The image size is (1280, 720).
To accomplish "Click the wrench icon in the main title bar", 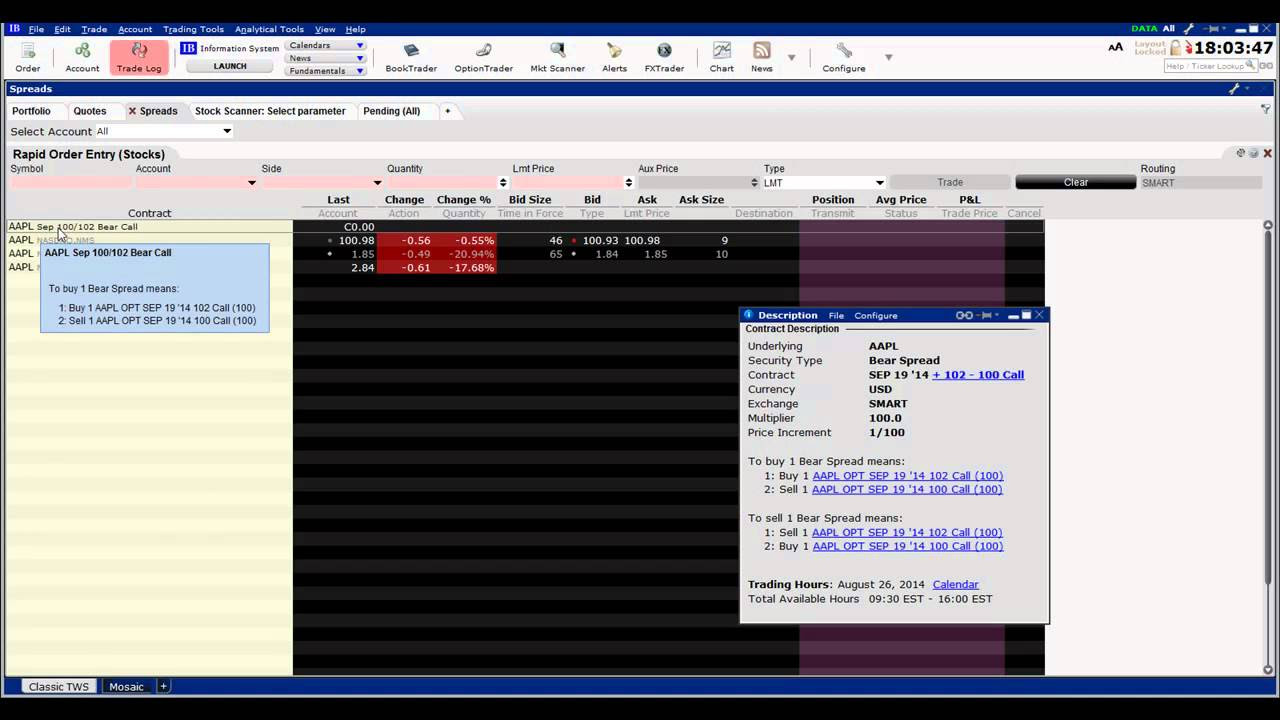I will tap(1189, 29).
